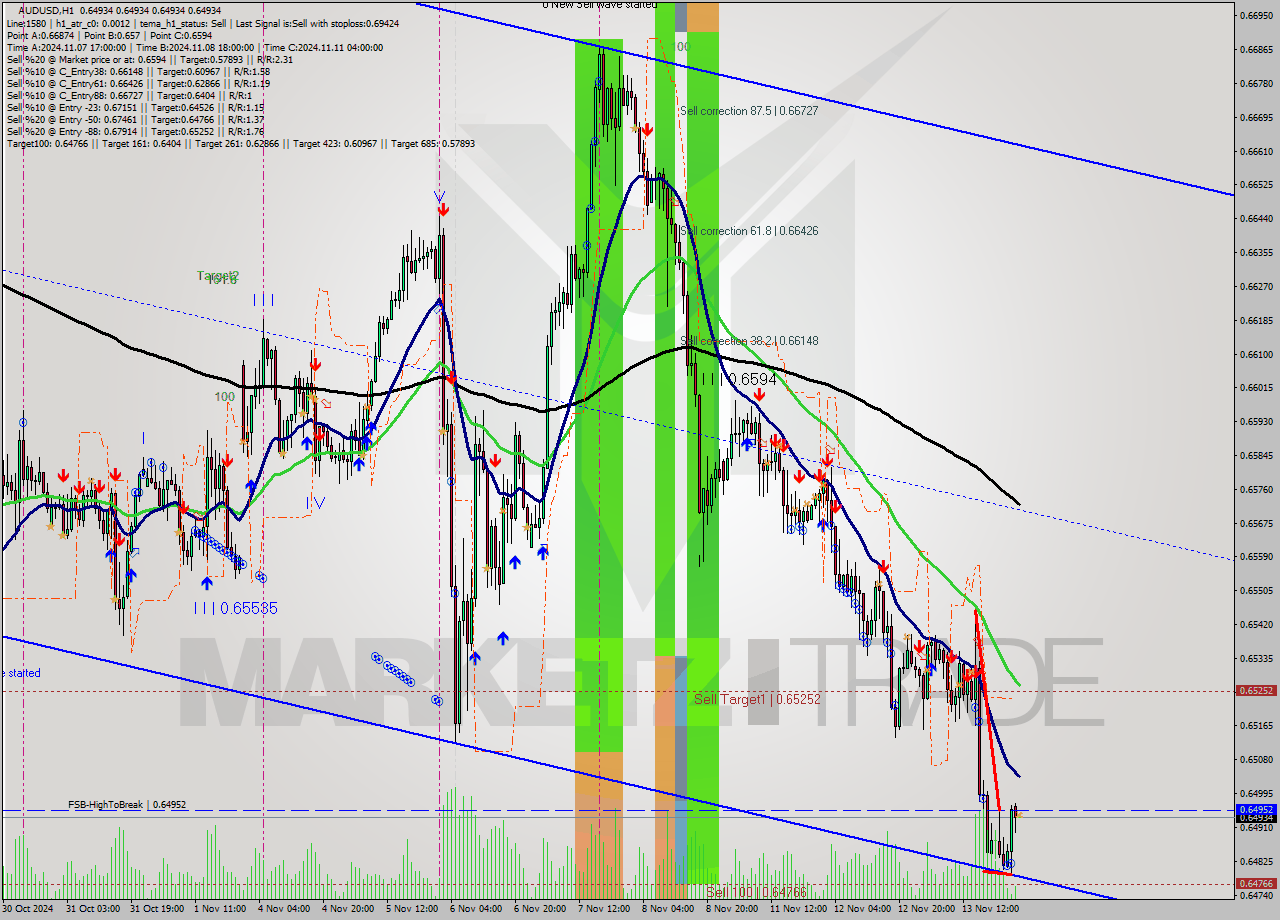
Task: Click the 0.65505 price axis value
Action: (1255, 591)
